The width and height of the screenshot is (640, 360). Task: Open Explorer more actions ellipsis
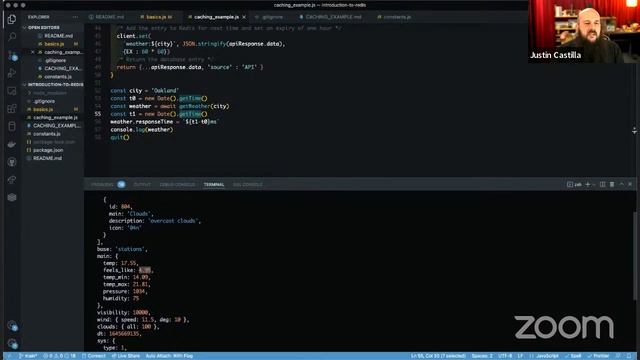[75, 17]
